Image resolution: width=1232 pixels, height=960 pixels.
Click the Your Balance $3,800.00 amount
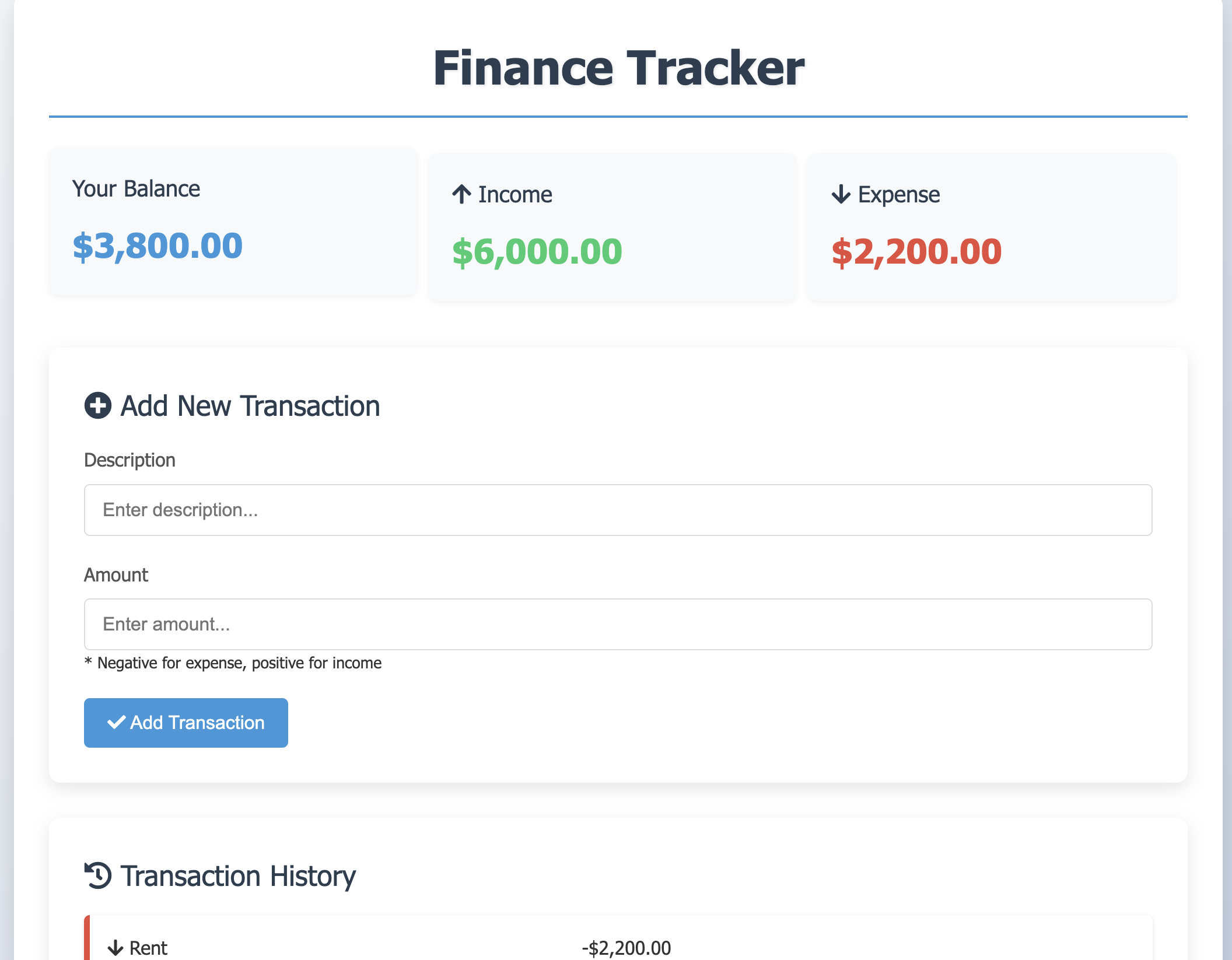pyautogui.click(x=157, y=246)
